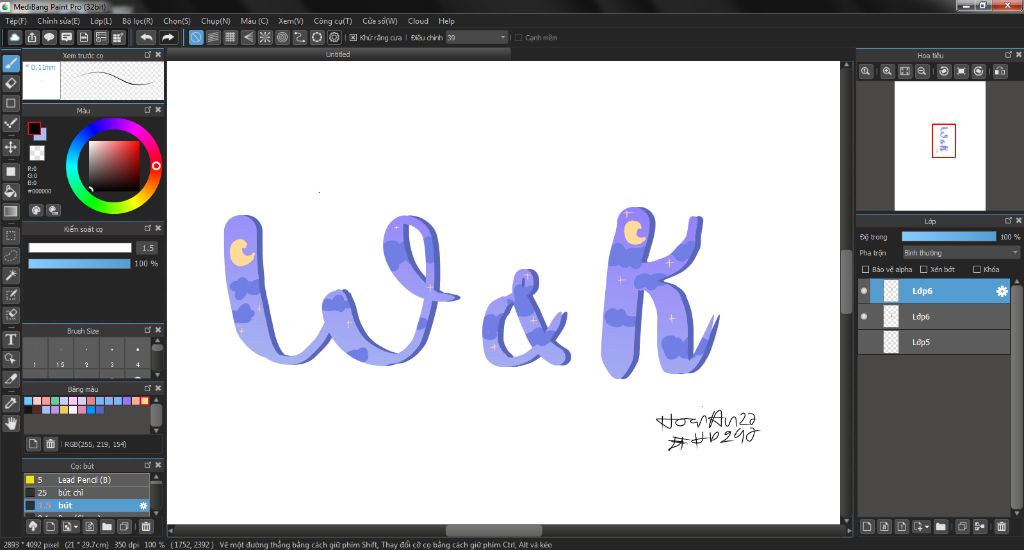Select the Text tool

(10, 339)
